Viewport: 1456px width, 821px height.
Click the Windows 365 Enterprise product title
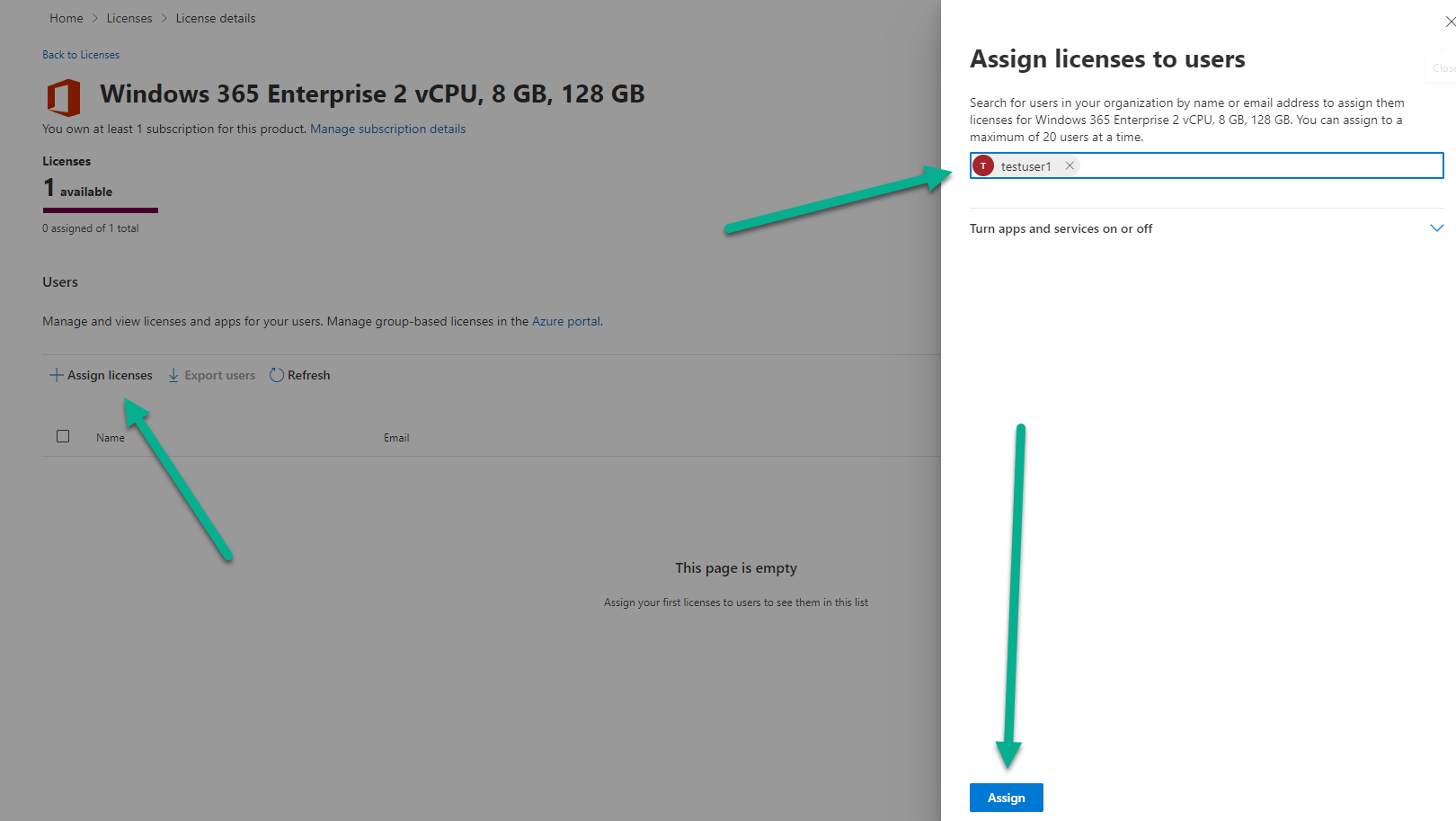pyautogui.click(x=372, y=94)
